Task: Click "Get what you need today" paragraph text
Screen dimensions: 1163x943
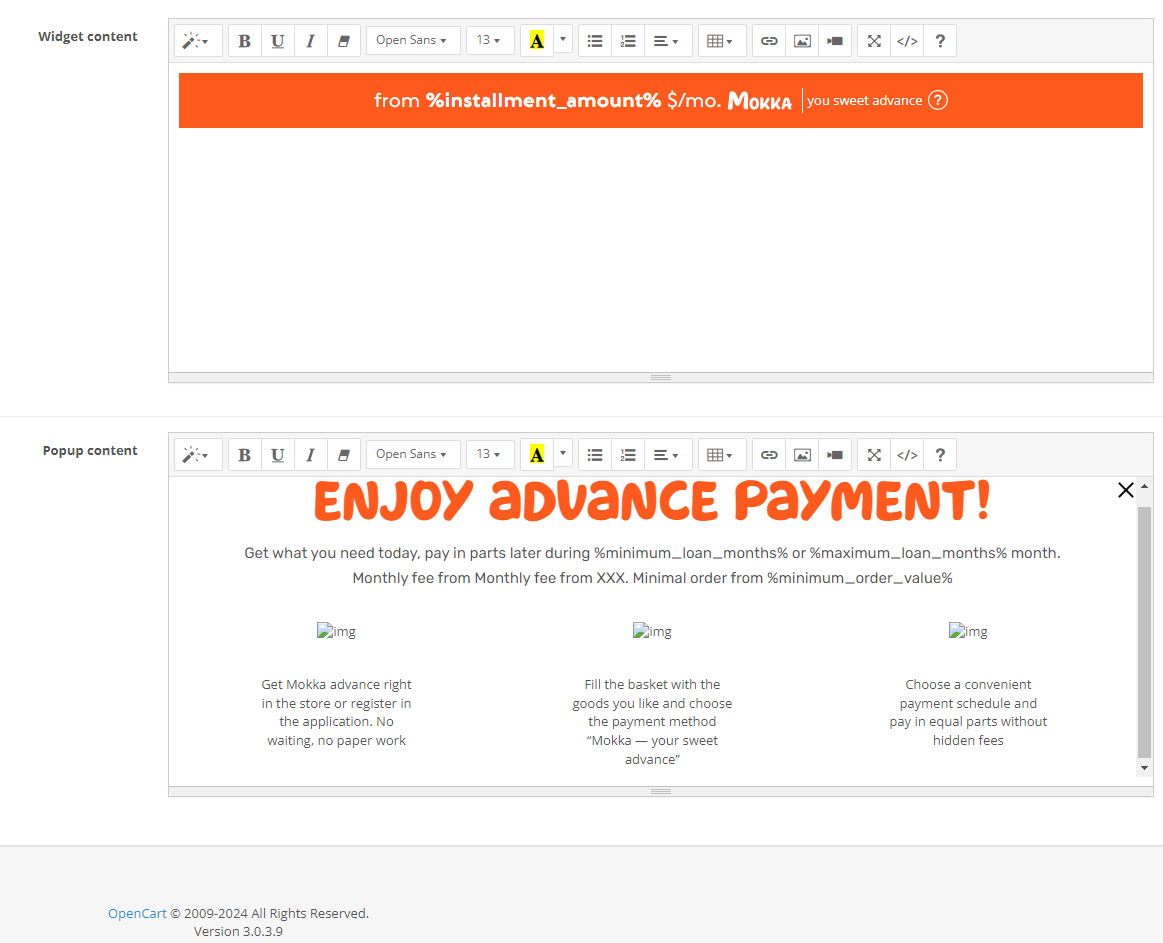Action: coord(652,553)
